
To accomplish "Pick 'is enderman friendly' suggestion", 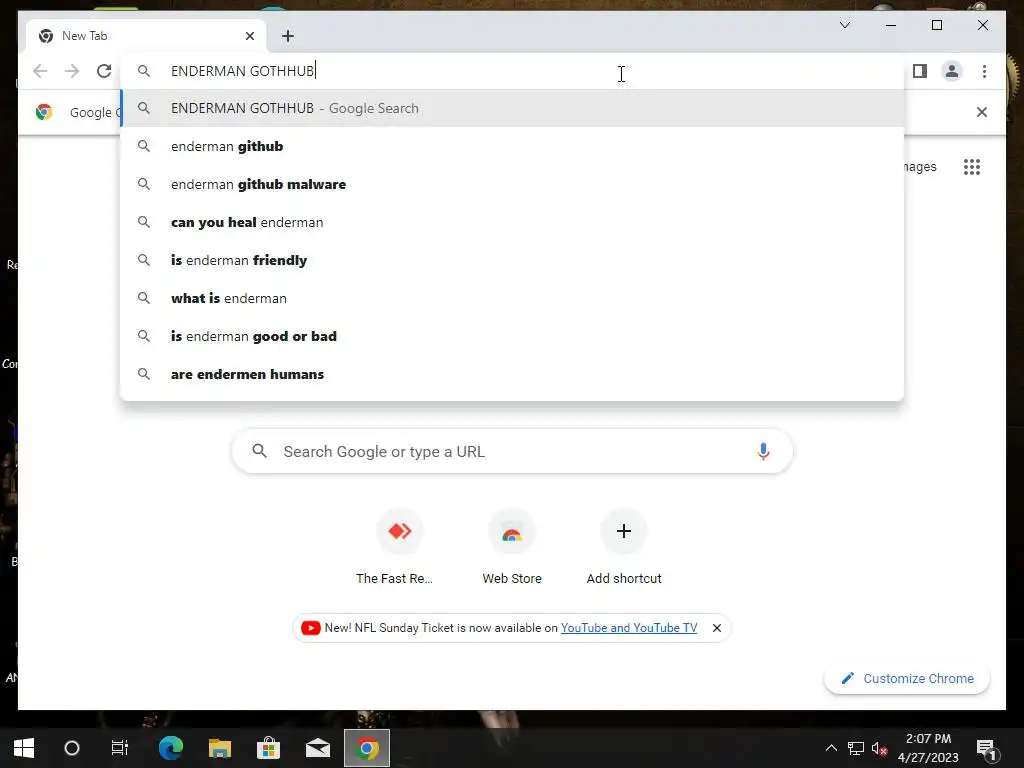I will (x=513, y=260).
